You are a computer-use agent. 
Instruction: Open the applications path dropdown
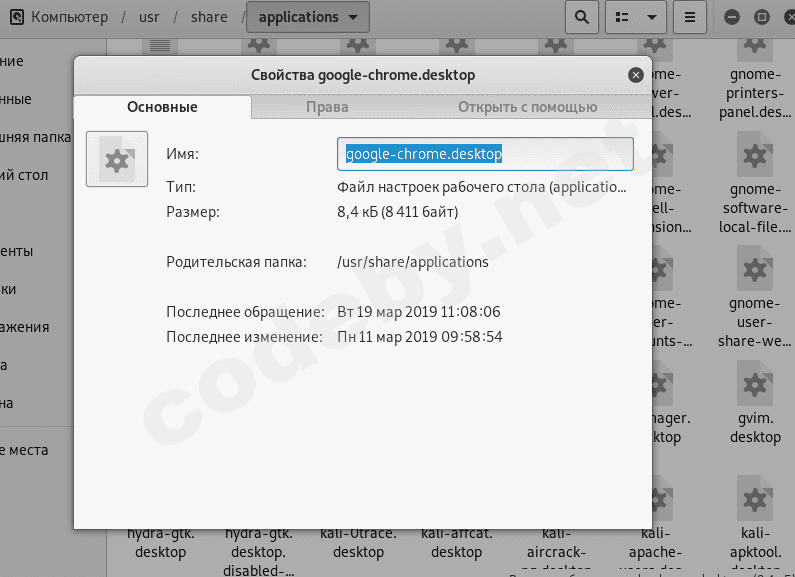[x=308, y=17]
